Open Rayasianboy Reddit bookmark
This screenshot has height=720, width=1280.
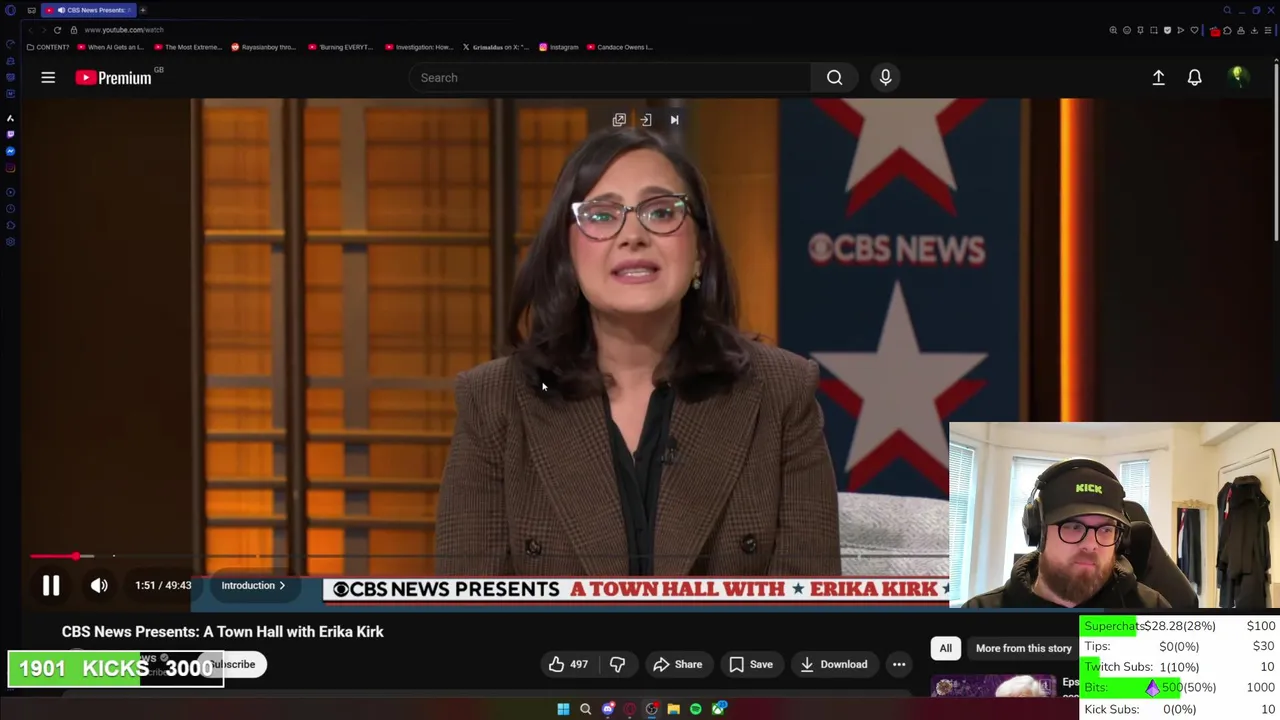(264, 47)
